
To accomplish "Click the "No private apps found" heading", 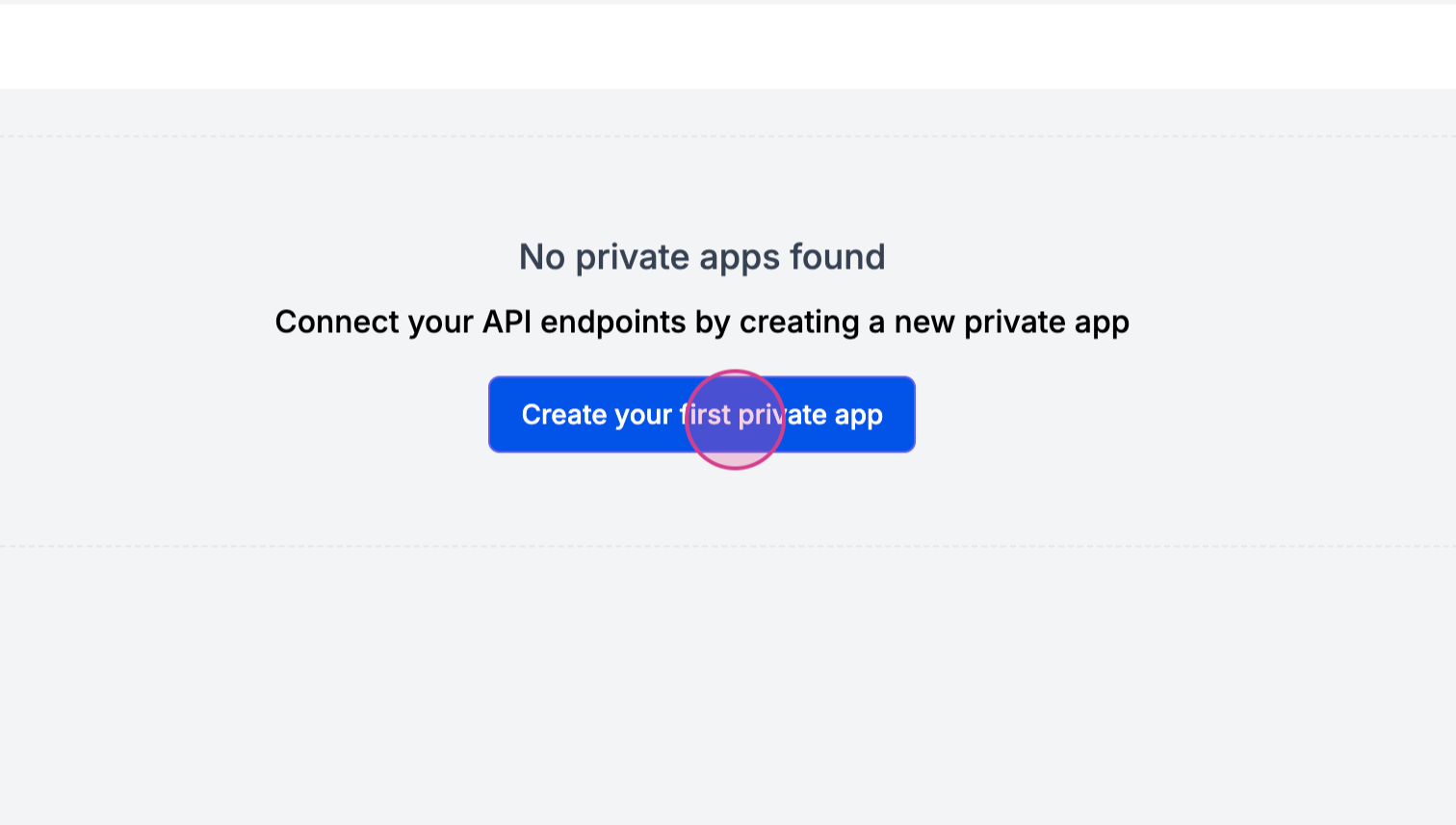I will point(701,257).
